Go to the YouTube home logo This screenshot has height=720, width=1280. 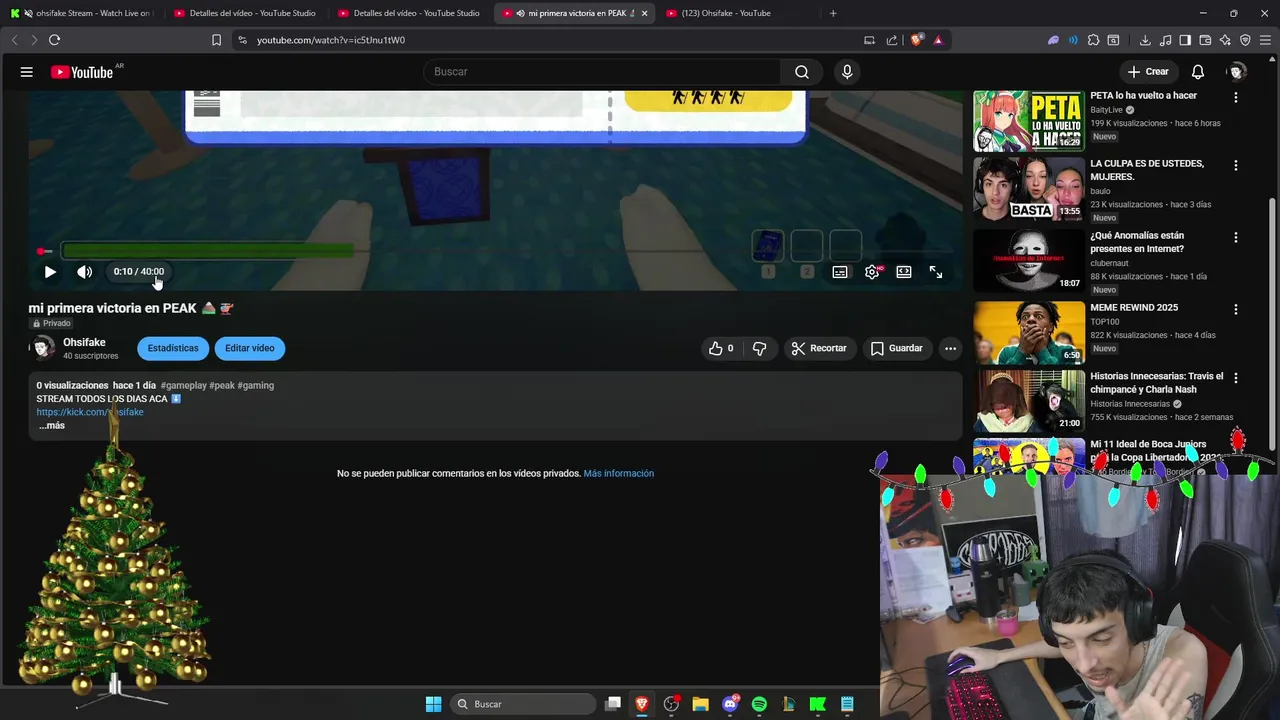[x=82, y=72]
